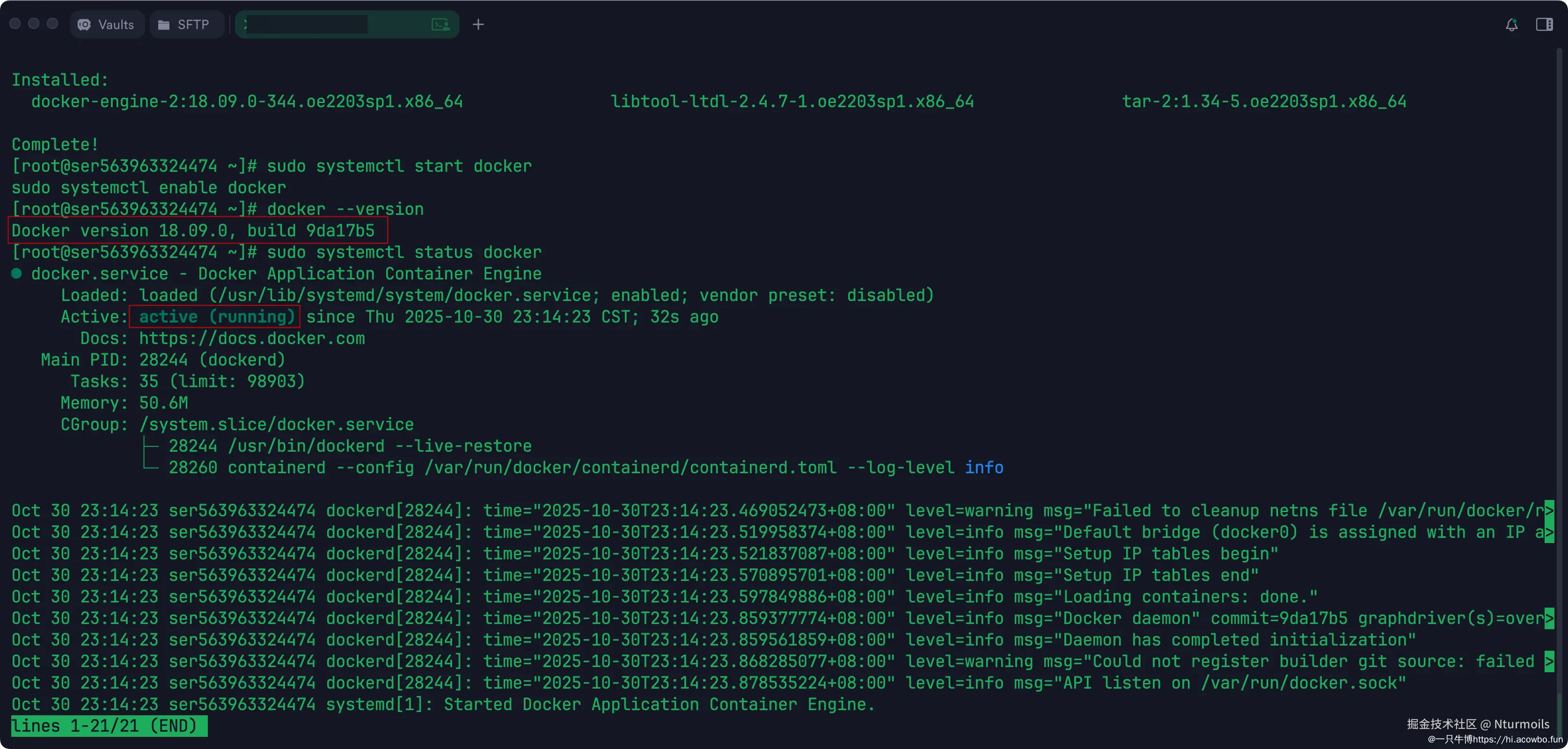Click the "lines 1-21/21 (END)" pager indicator
Screen dimensions: 1568x749
coord(109,726)
